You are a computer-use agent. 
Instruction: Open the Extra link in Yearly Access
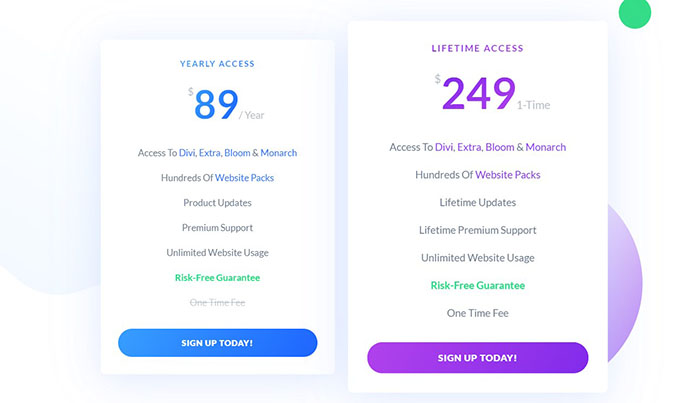[209, 153]
